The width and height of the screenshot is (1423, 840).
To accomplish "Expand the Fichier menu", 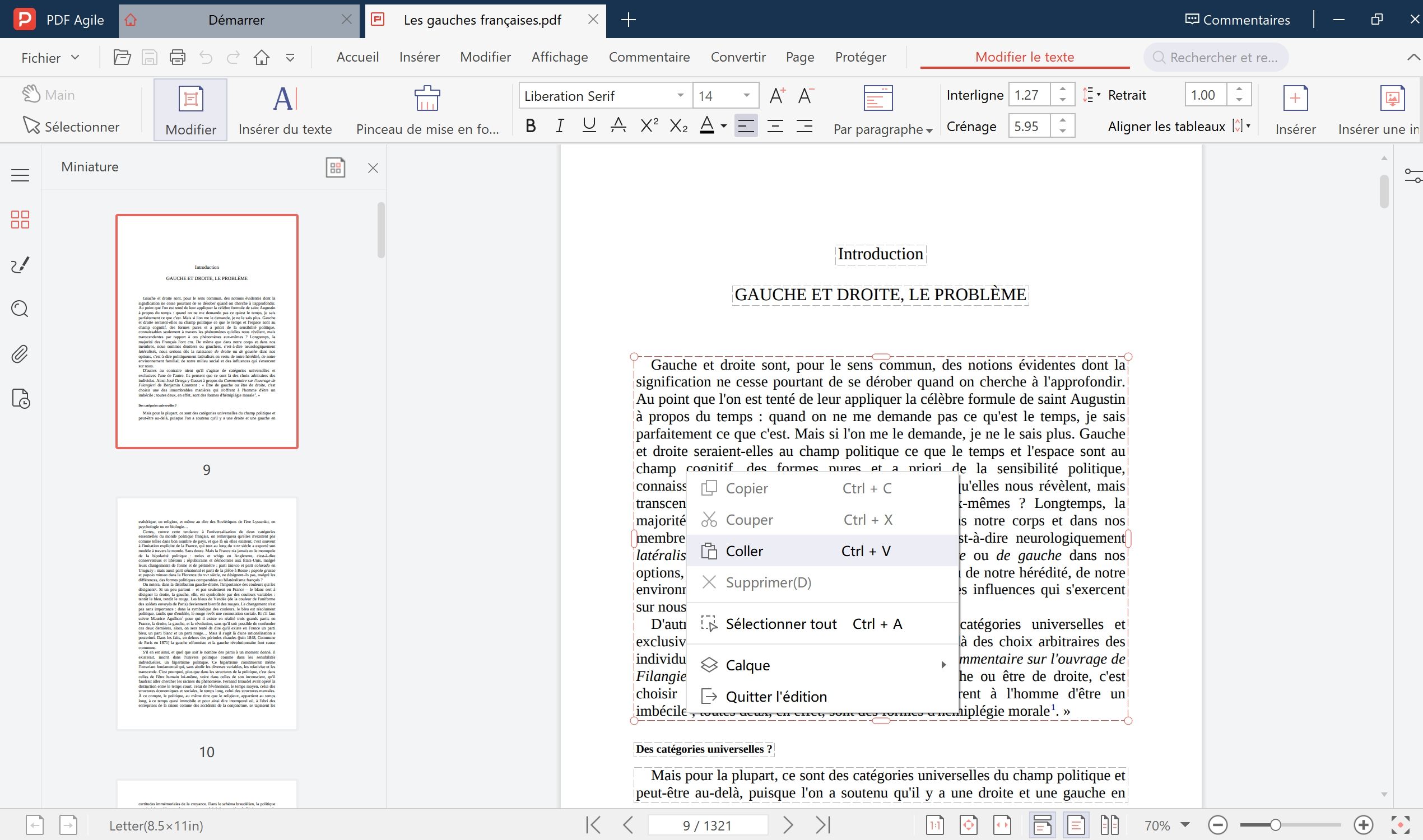I will [x=50, y=58].
